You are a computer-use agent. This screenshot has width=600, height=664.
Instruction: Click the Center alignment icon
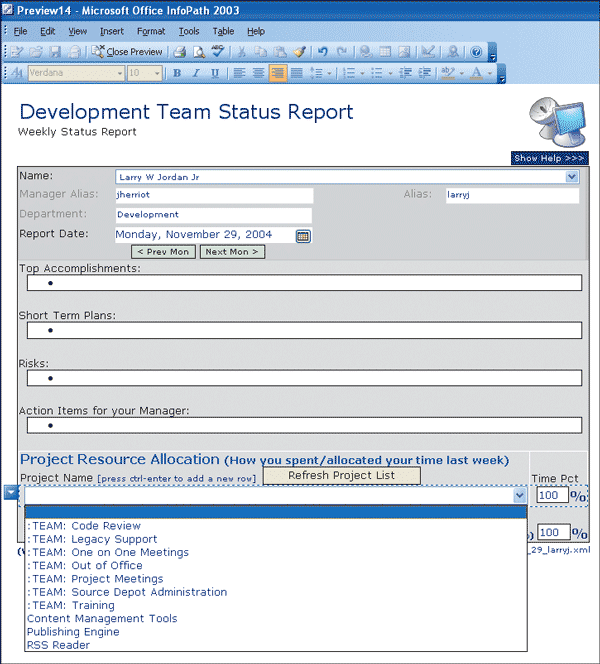coord(258,73)
